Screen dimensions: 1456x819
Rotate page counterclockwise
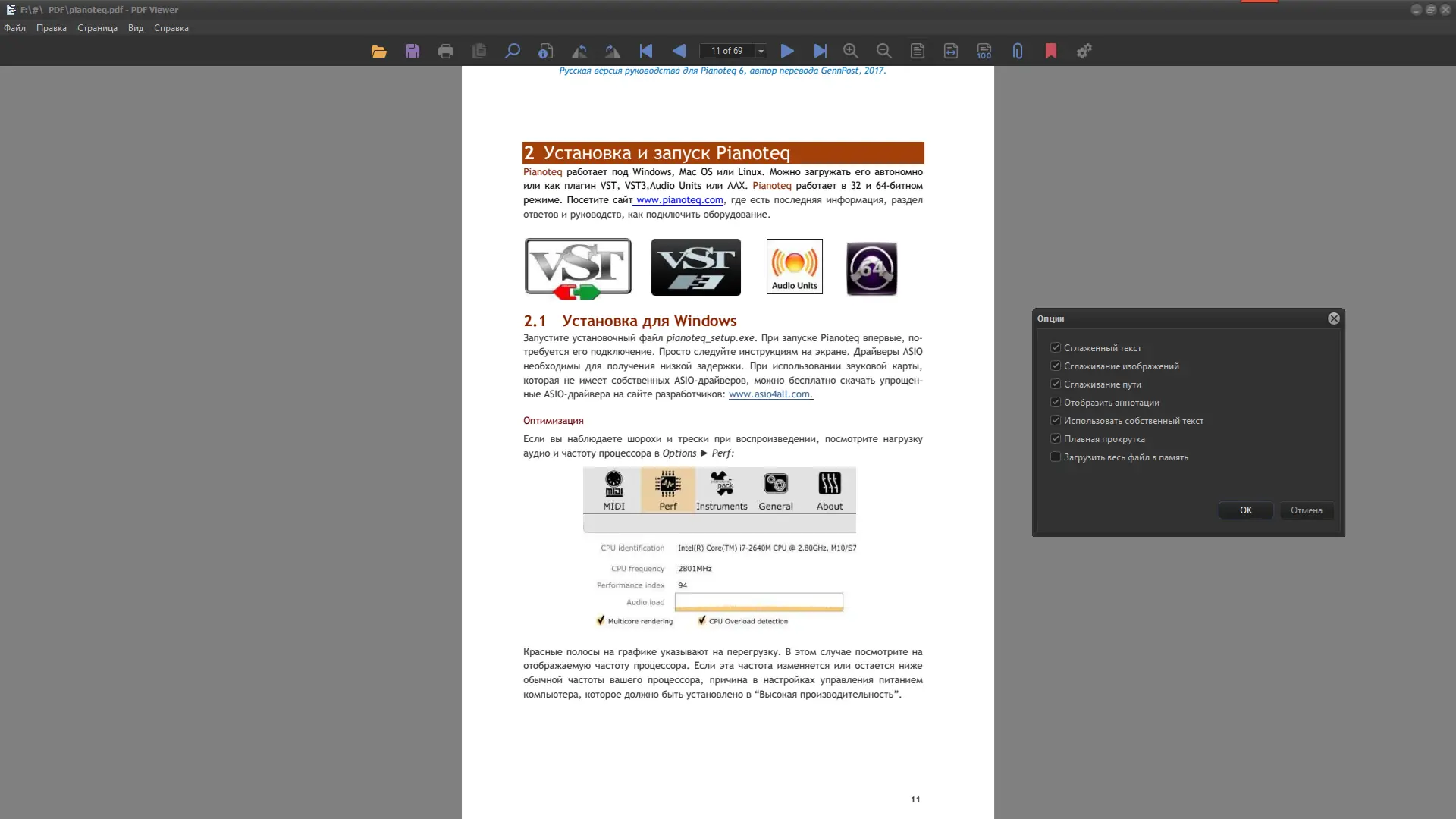pos(579,51)
